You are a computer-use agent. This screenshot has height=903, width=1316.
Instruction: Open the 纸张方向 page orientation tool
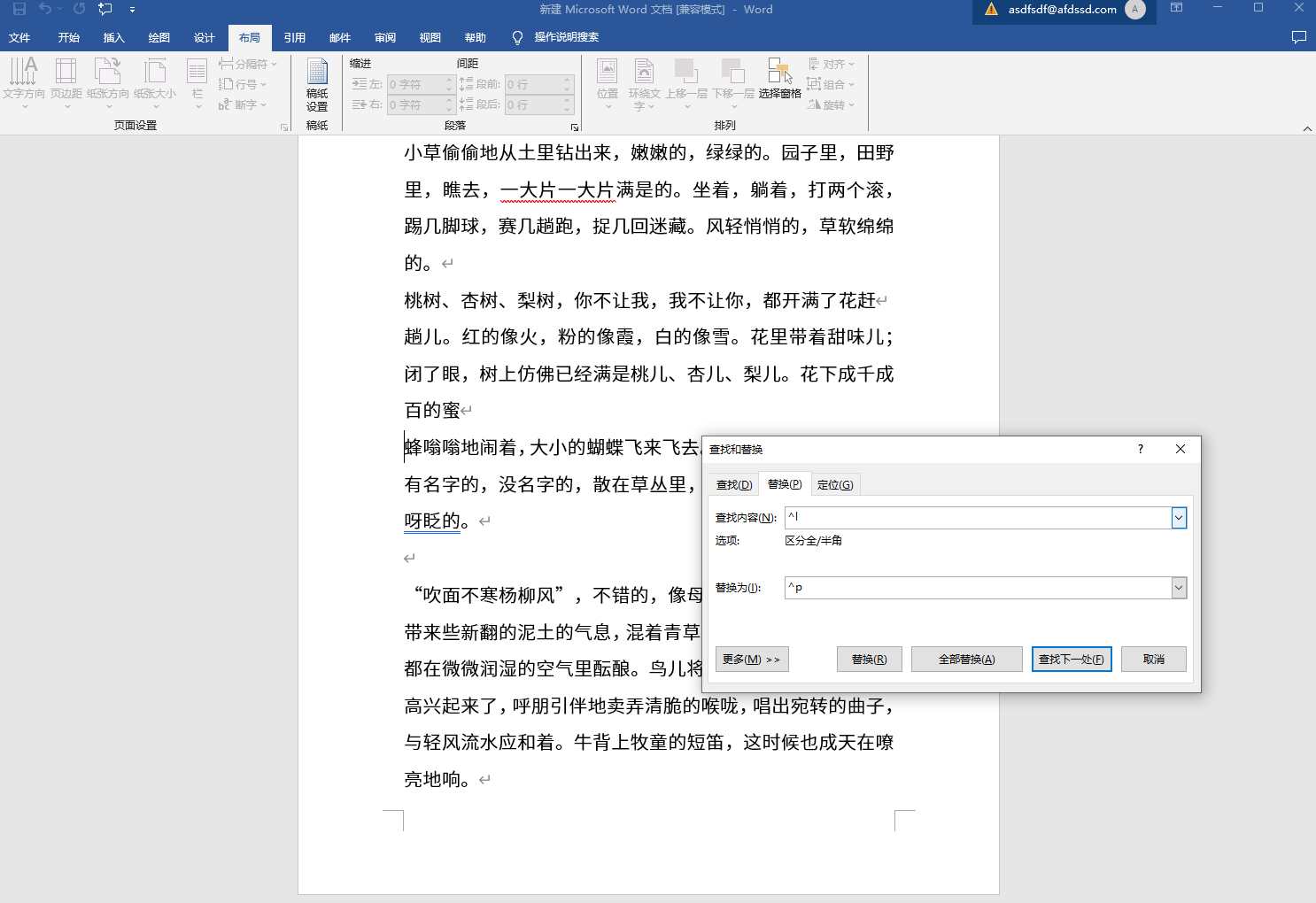point(108,82)
